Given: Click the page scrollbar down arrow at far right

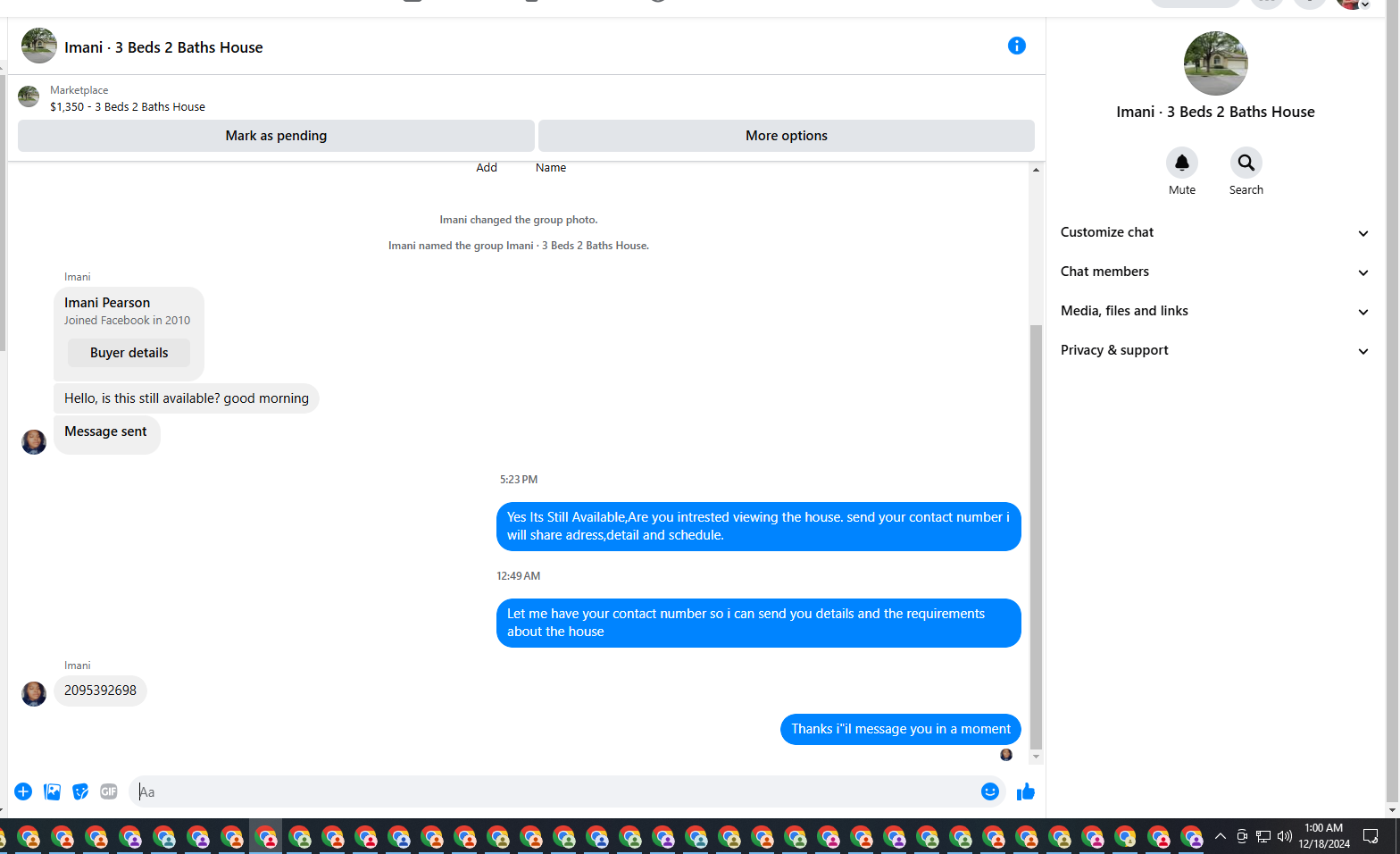Looking at the screenshot, I should pyautogui.click(x=1392, y=810).
